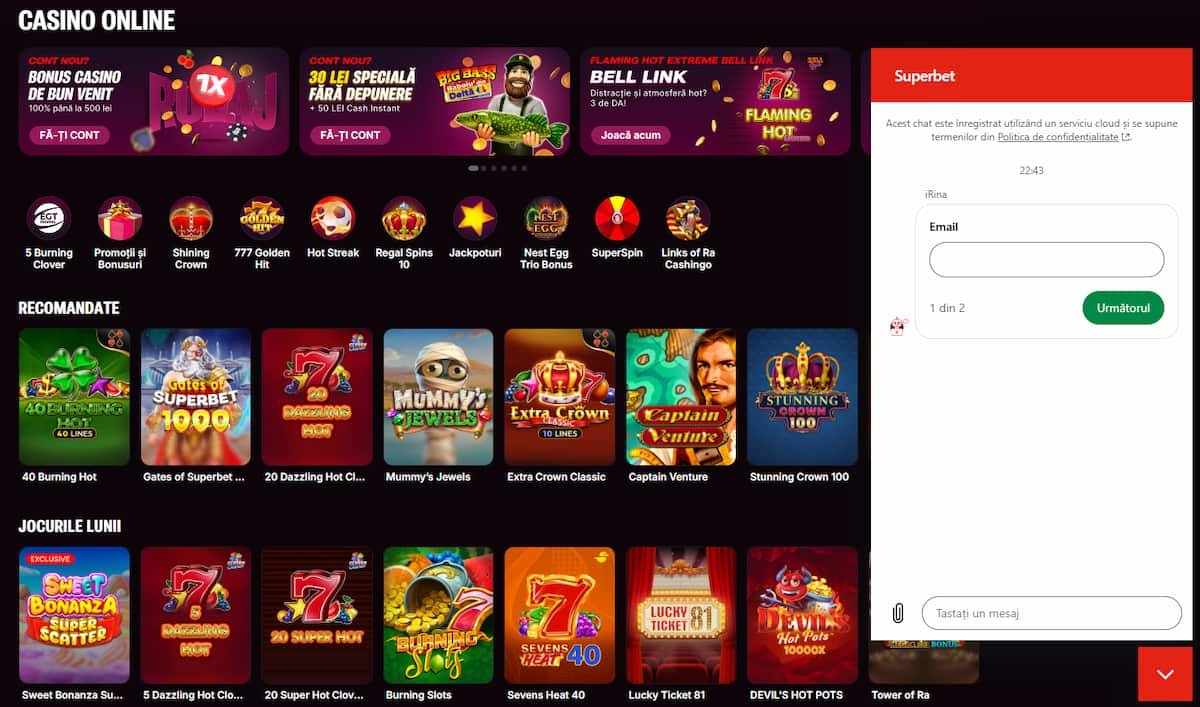The height and width of the screenshot is (707, 1200).
Task: Open the SuperSpin wheel icon
Action: click(617, 217)
